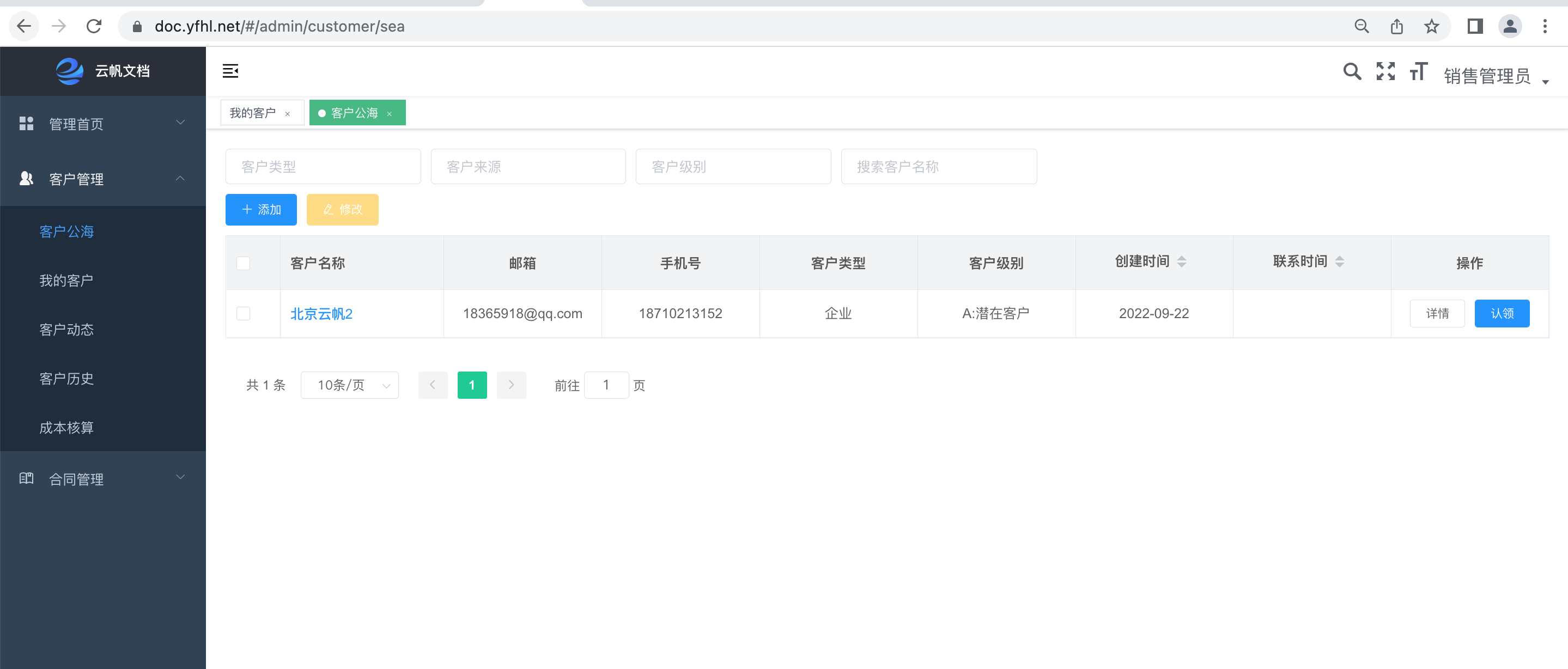This screenshot has width=1568, height=669.
Task: Select all rows header checkbox
Action: pyautogui.click(x=244, y=263)
